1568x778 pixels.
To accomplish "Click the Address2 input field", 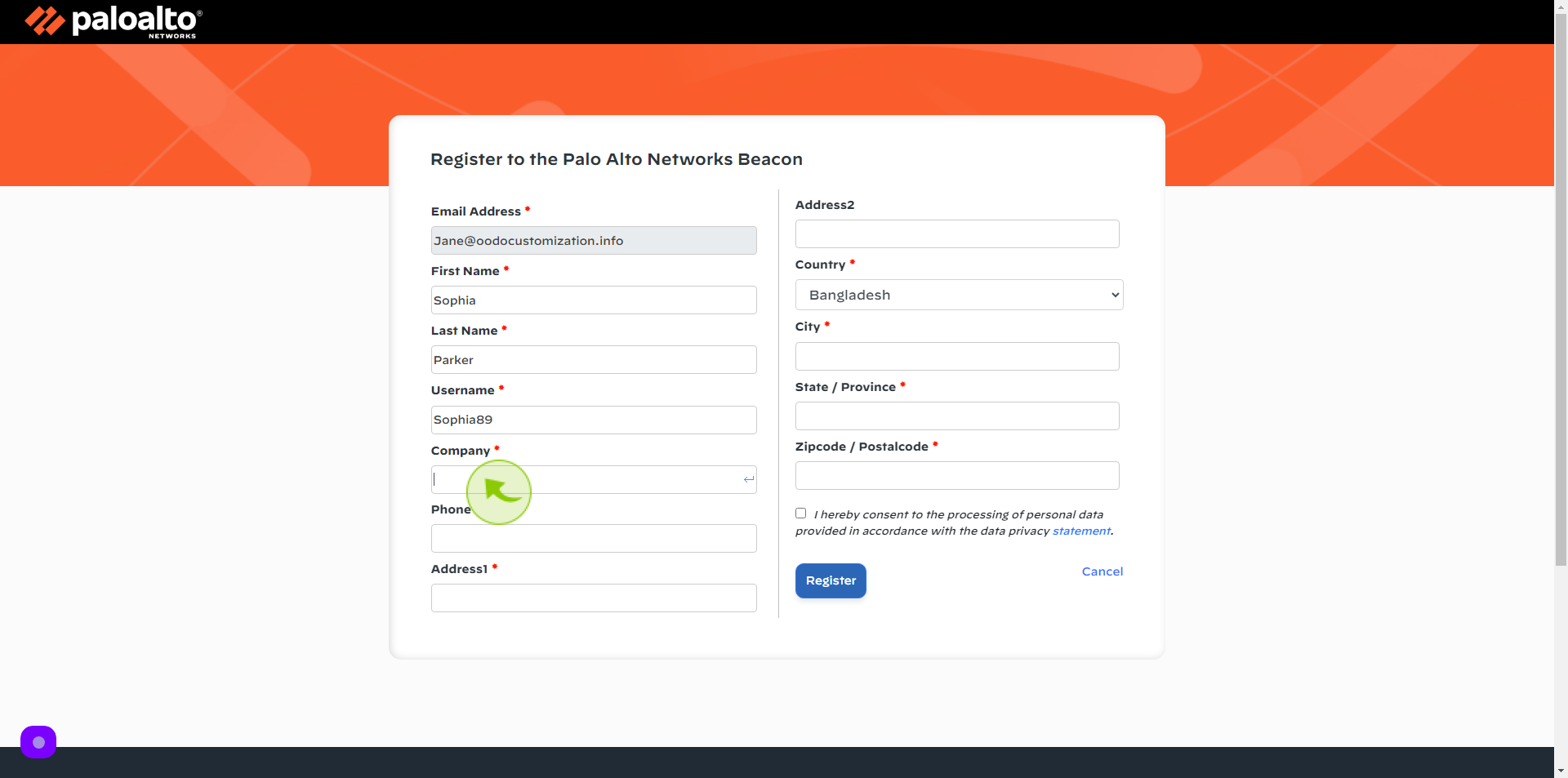I will pyautogui.click(x=957, y=233).
